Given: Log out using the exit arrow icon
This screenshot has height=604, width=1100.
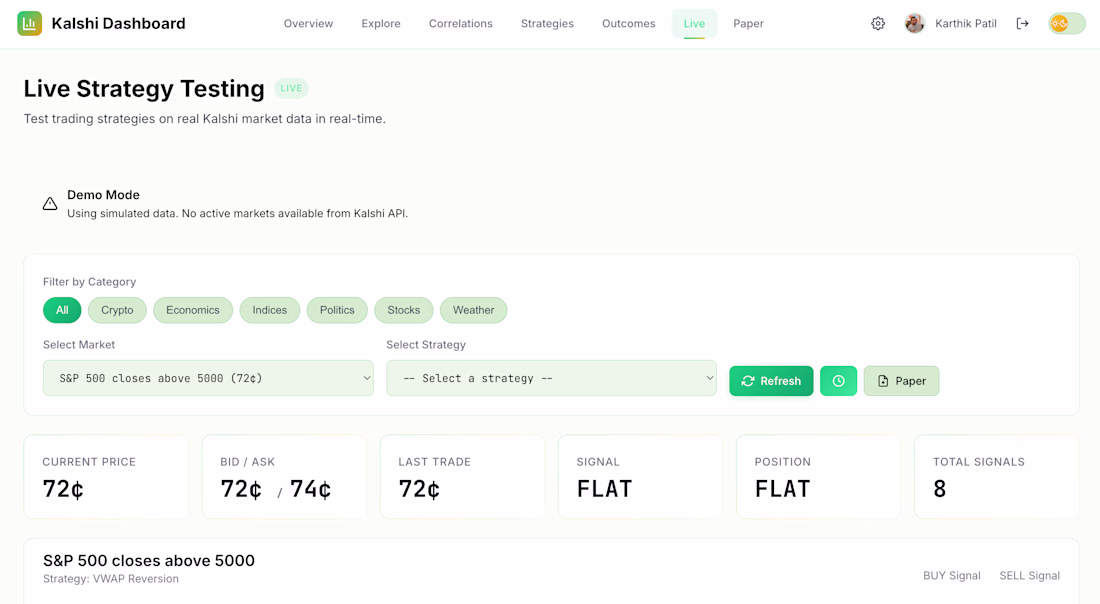Looking at the screenshot, I should click(x=1022, y=24).
